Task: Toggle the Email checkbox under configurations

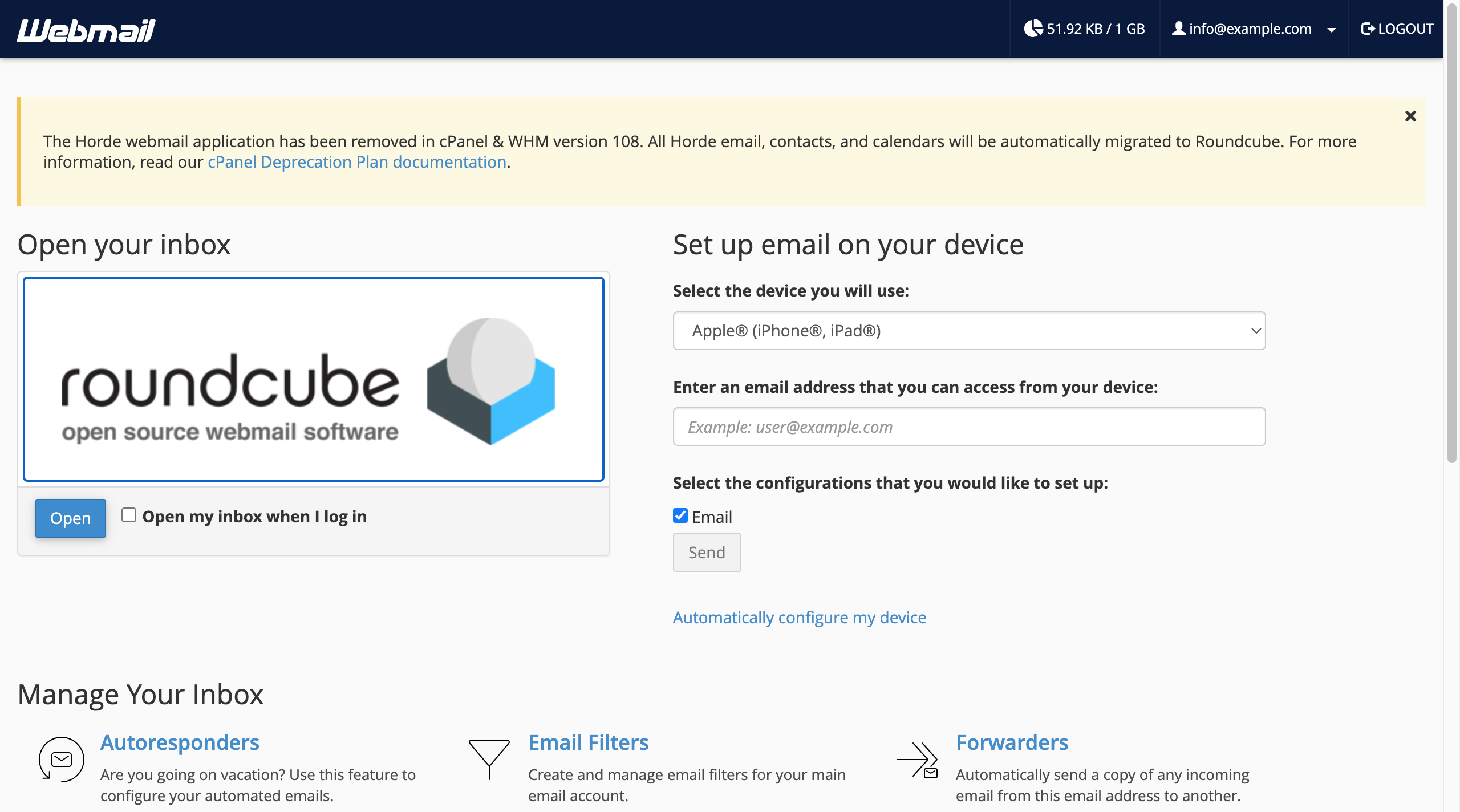Action: click(680, 516)
